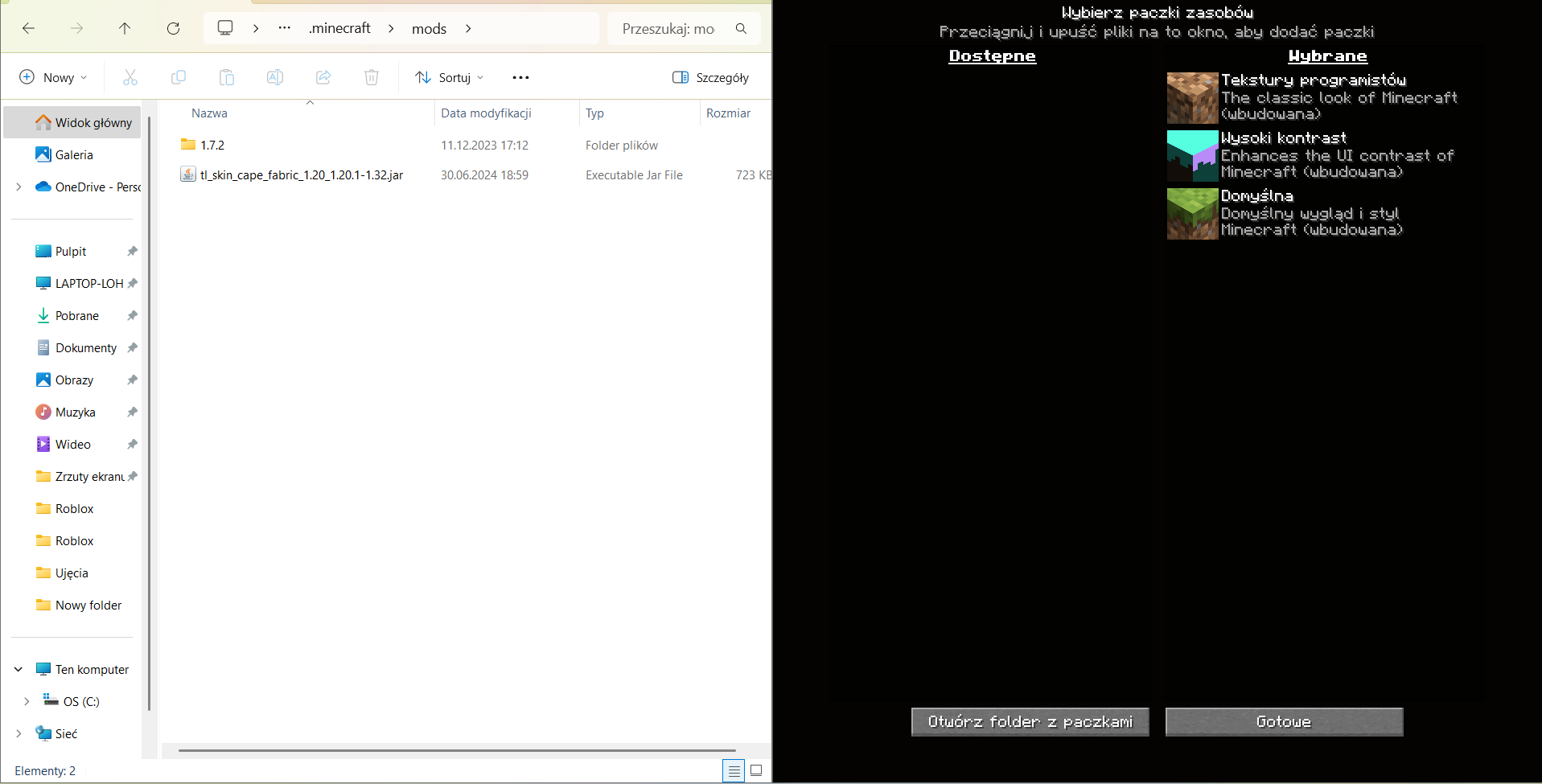Collapse Ten komputer tree node

[x=19, y=669]
